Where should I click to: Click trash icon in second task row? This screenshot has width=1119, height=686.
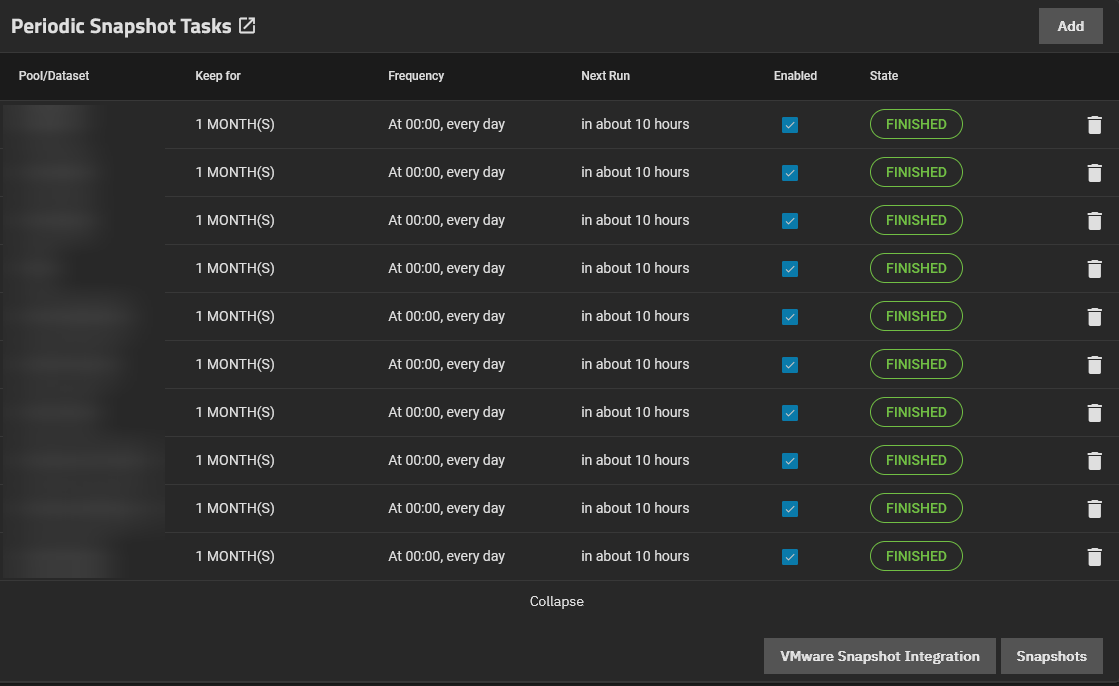point(1094,173)
